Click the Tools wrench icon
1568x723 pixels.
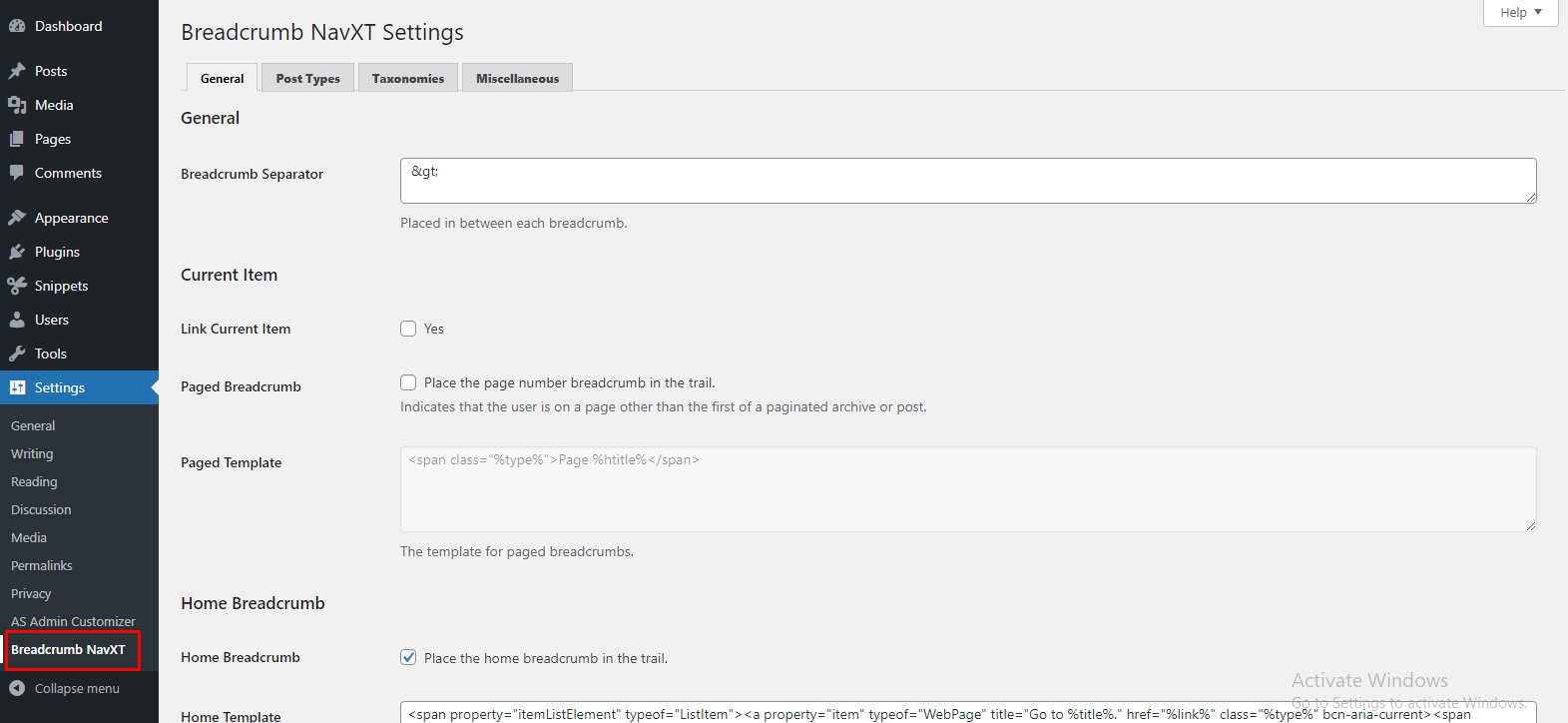click(x=17, y=354)
